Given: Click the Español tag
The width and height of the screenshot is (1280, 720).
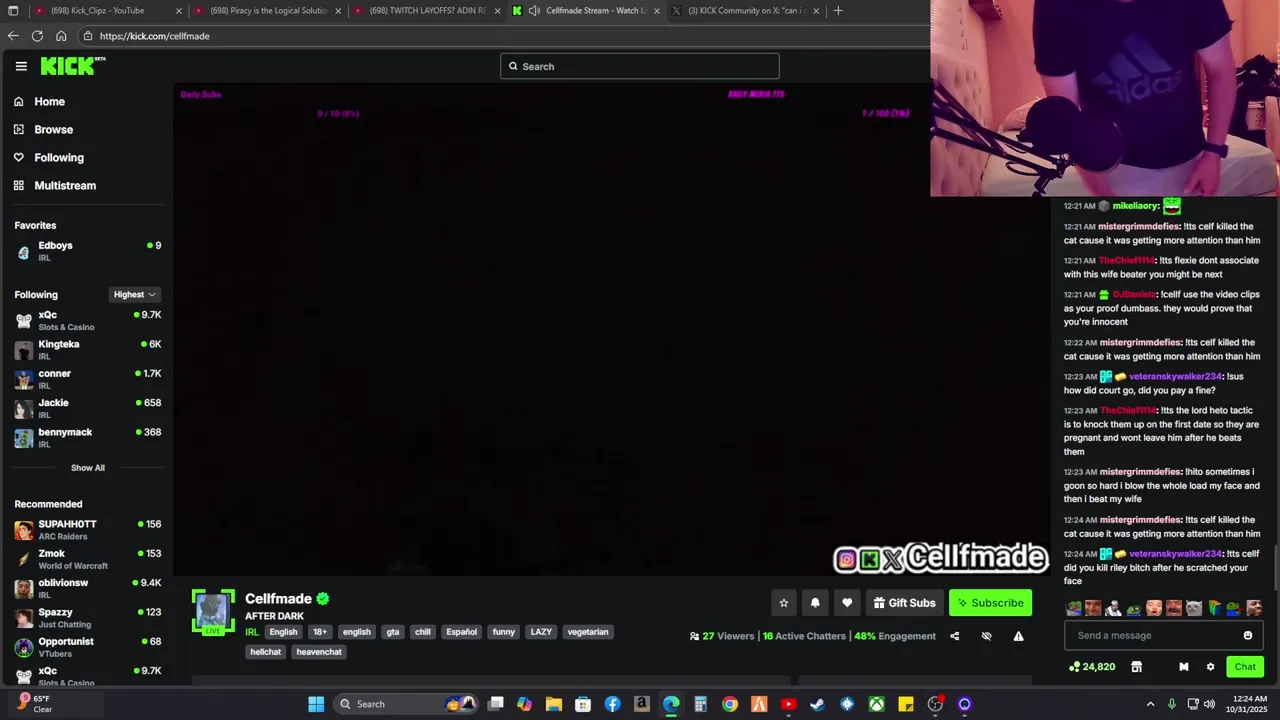Looking at the screenshot, I should [x=462, y=632].
